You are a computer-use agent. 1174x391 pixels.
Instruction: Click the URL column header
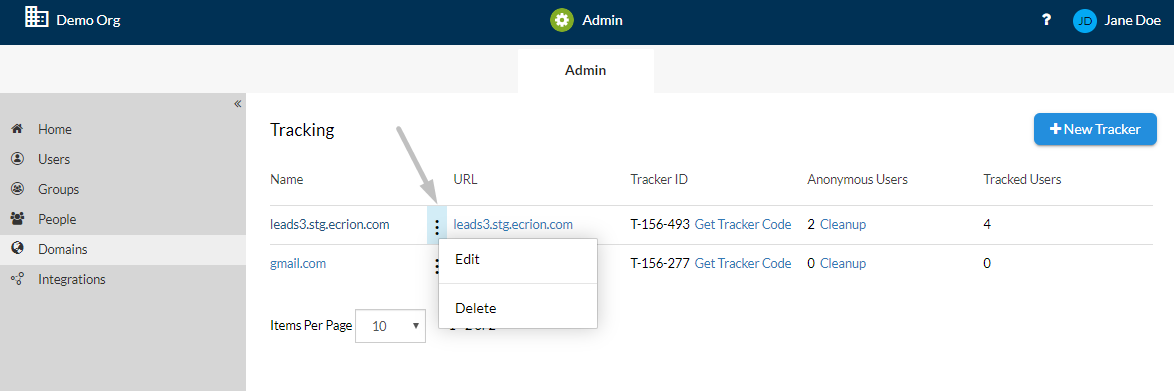pos(466,180)
